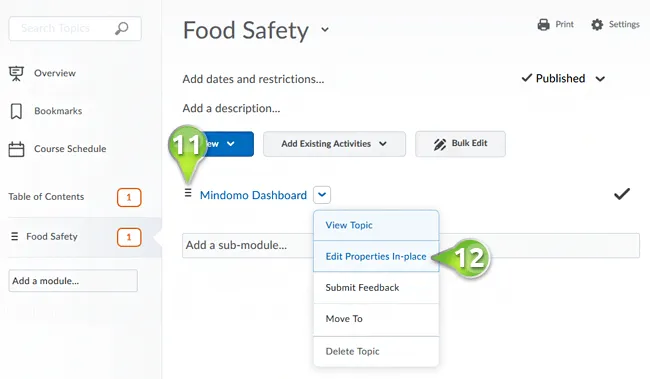Click the Print icon
650x379 pixels.
coord(543,24)
